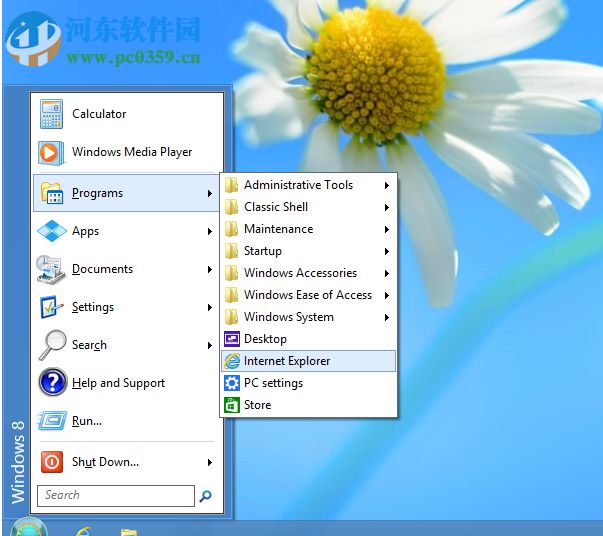The height and width of the screenshot is (536, 603).
Task: Click the Windows Ease of Access folder icon
Action: tap(231, 295)
